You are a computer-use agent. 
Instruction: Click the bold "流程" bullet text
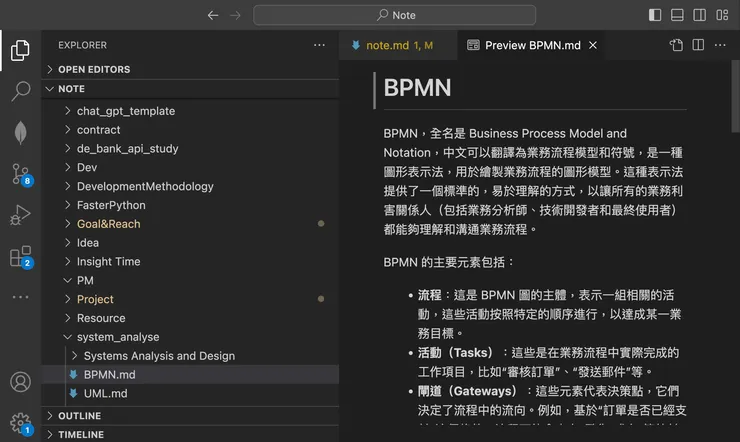click(x=429, y=295)
